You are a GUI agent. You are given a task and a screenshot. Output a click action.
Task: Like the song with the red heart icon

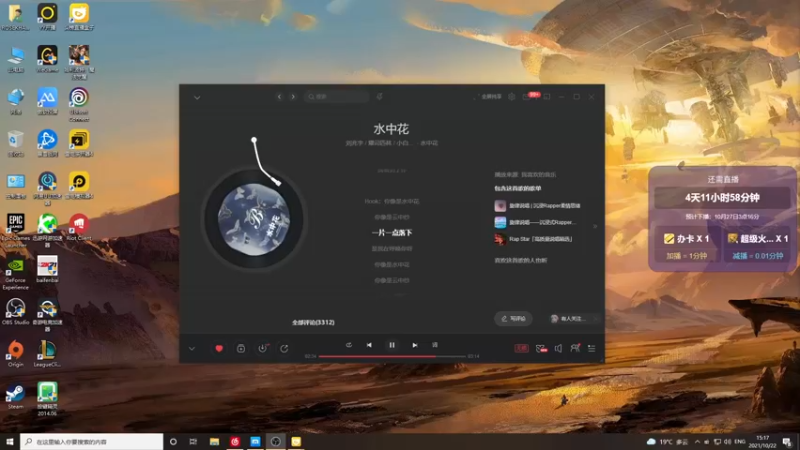[x=219, y=348]
